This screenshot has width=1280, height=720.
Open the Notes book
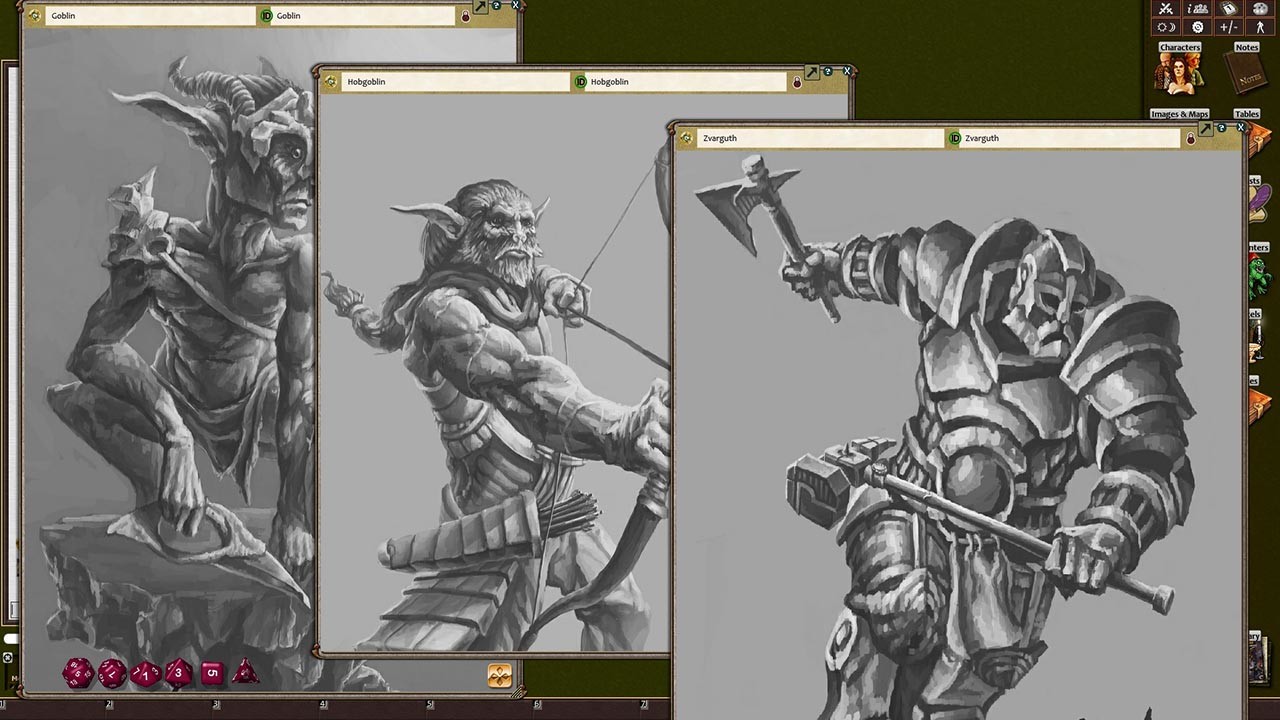1246,75
